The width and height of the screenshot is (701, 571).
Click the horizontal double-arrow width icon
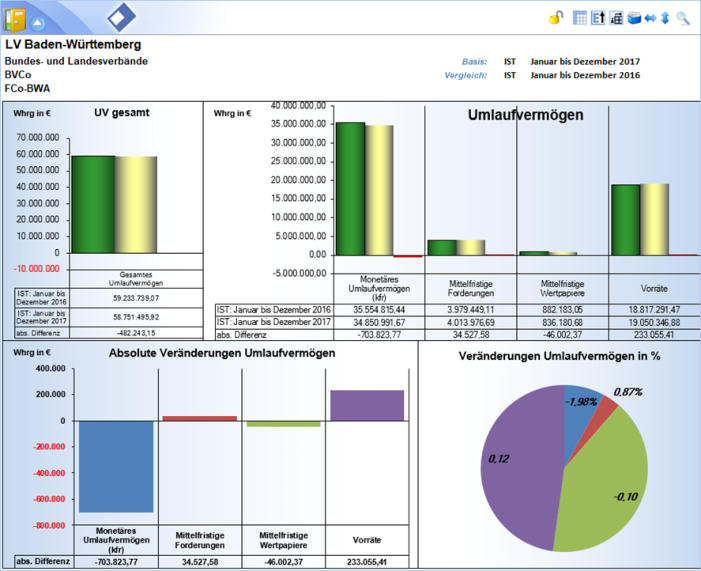click(650, 18)
